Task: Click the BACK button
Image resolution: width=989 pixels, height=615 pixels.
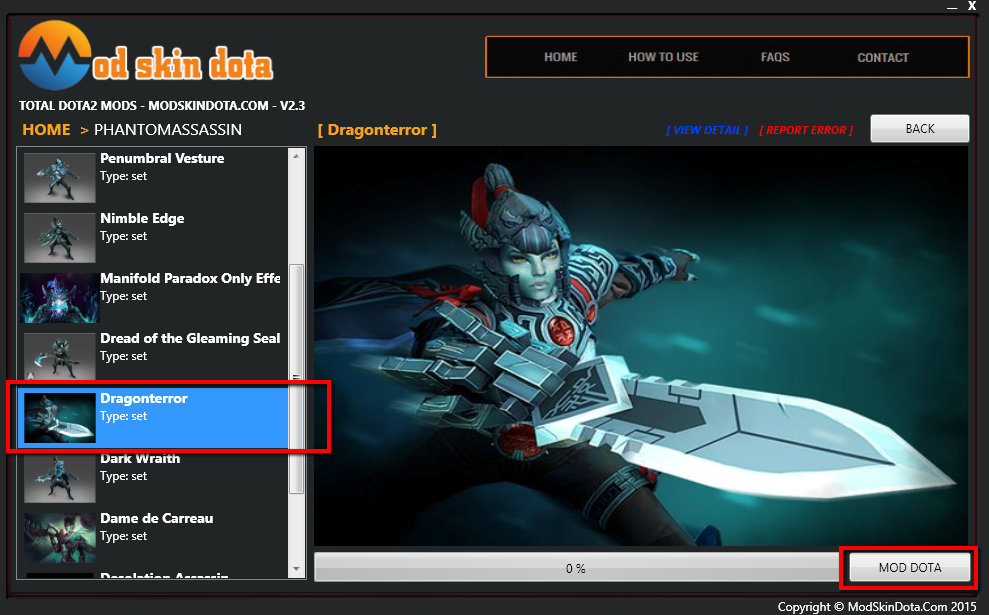Action: pos(920,129)
